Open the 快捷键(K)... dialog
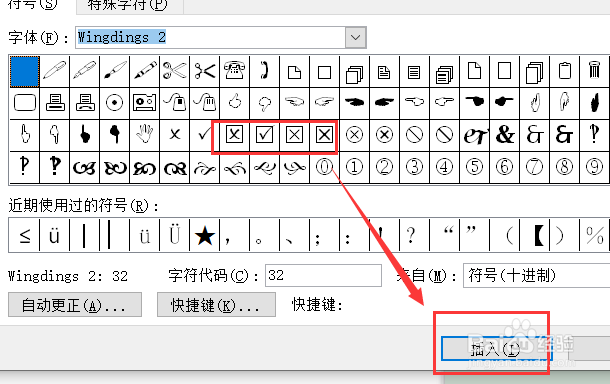610x384 pixels. [216, 305]
